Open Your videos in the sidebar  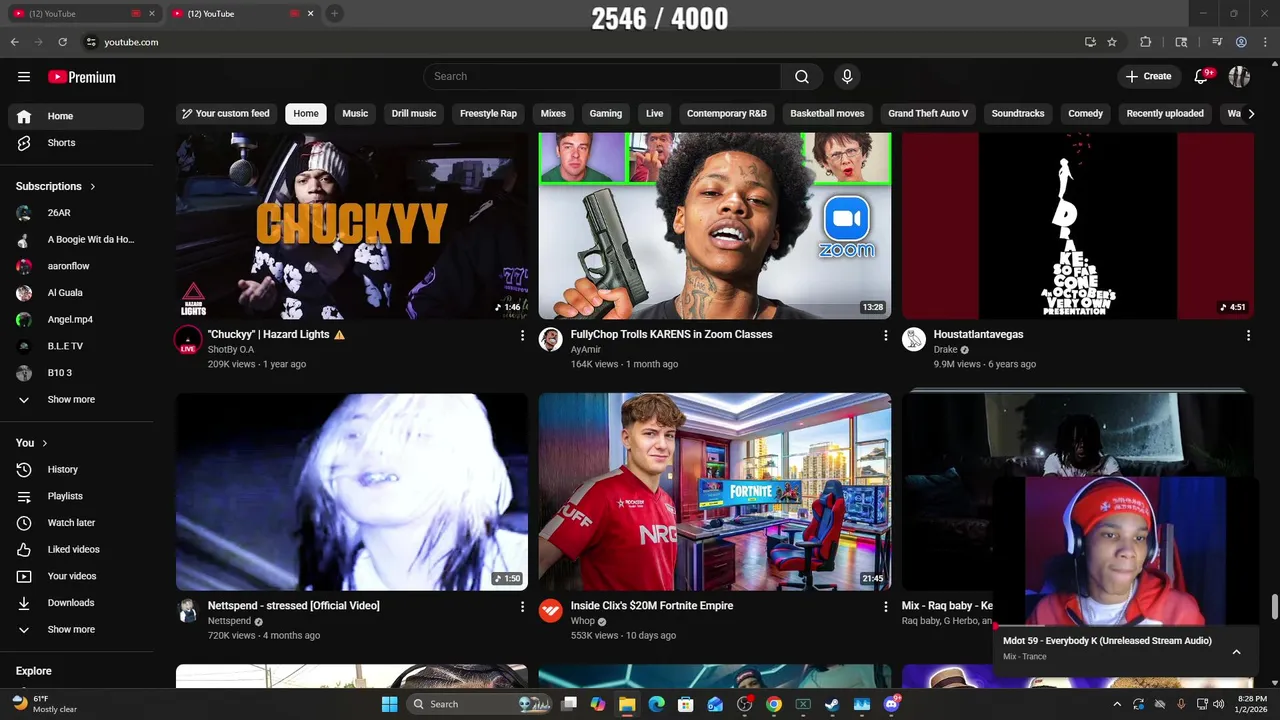[76, 576]
